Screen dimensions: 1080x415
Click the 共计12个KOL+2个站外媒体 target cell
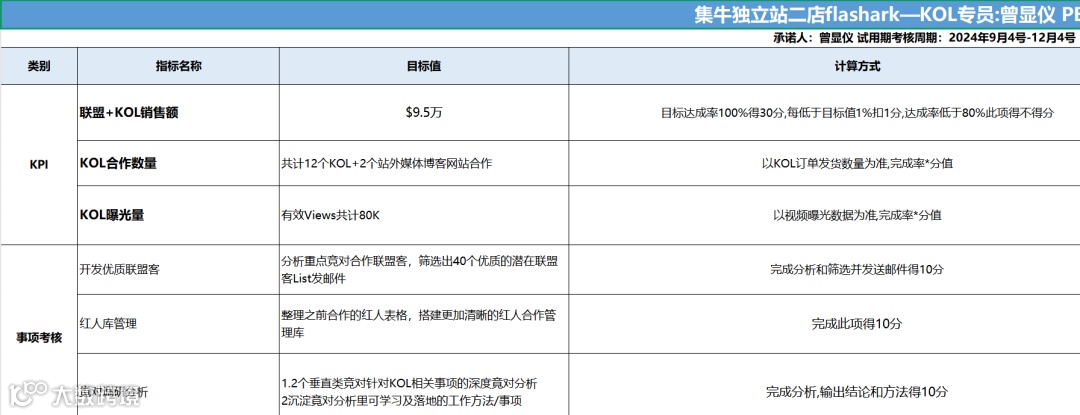click(x=424, y=163)
